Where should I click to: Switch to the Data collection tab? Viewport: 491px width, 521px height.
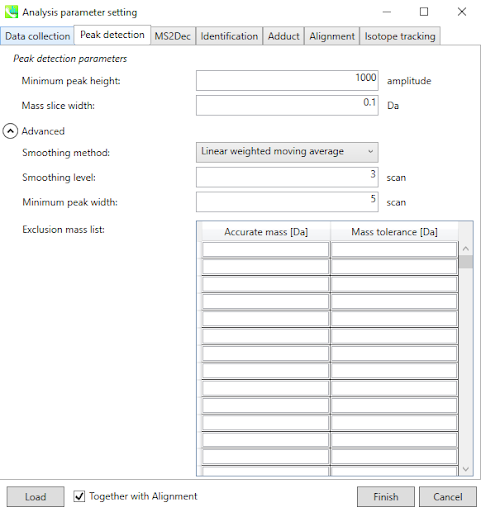[x=37, y=36]
